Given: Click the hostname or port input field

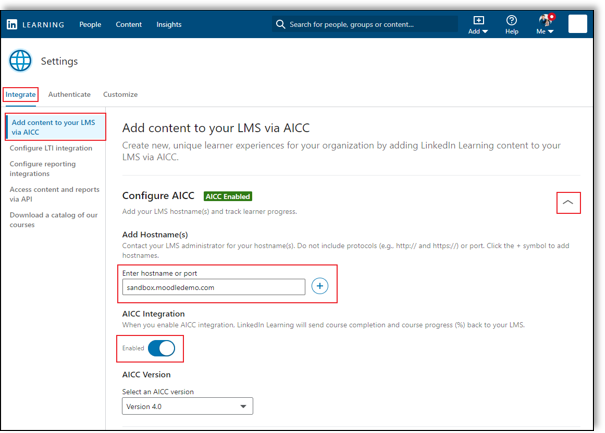Looking at the screenshot, I should tap(214, 287).
